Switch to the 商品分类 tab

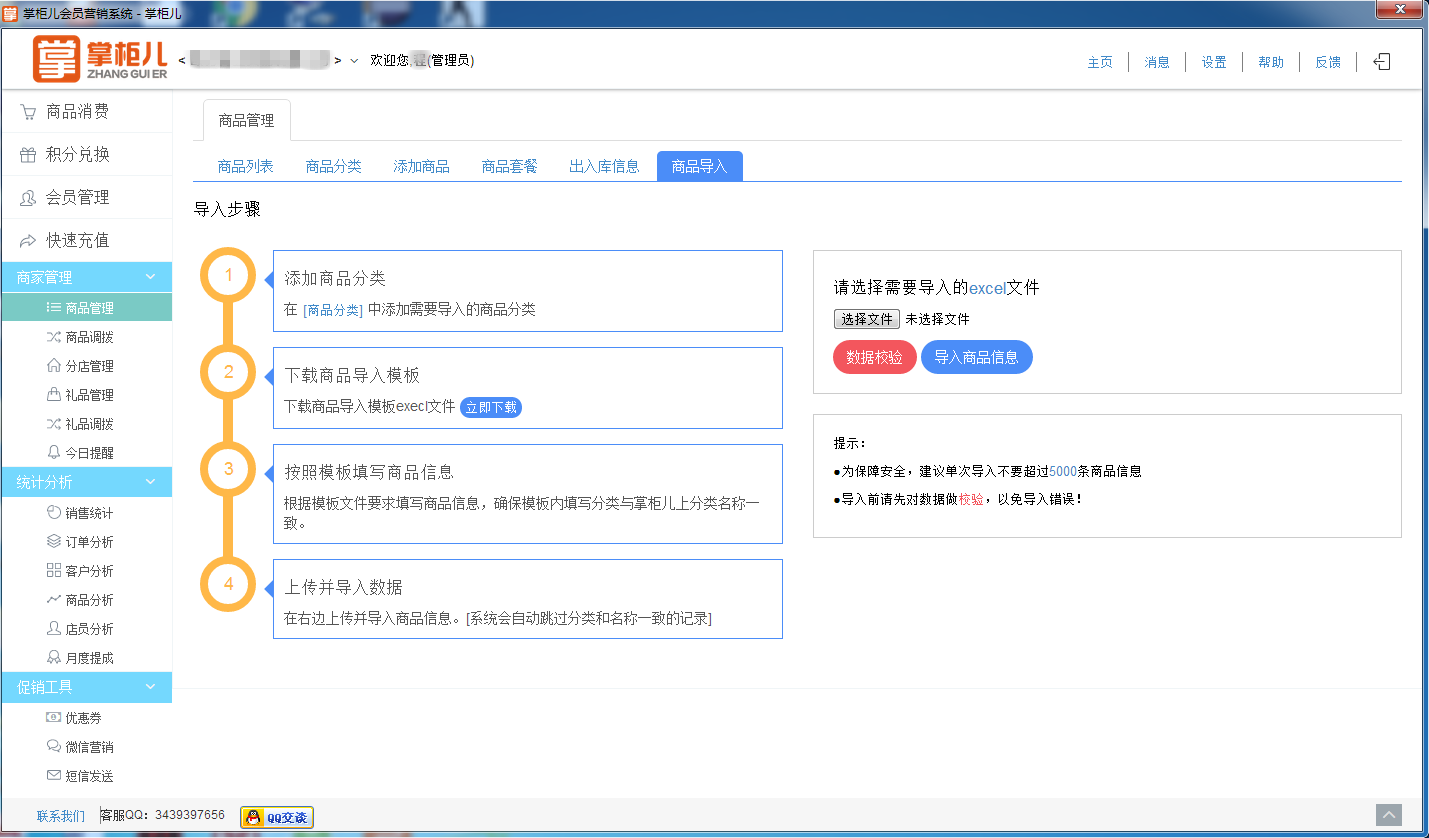(x=334, y=167)
